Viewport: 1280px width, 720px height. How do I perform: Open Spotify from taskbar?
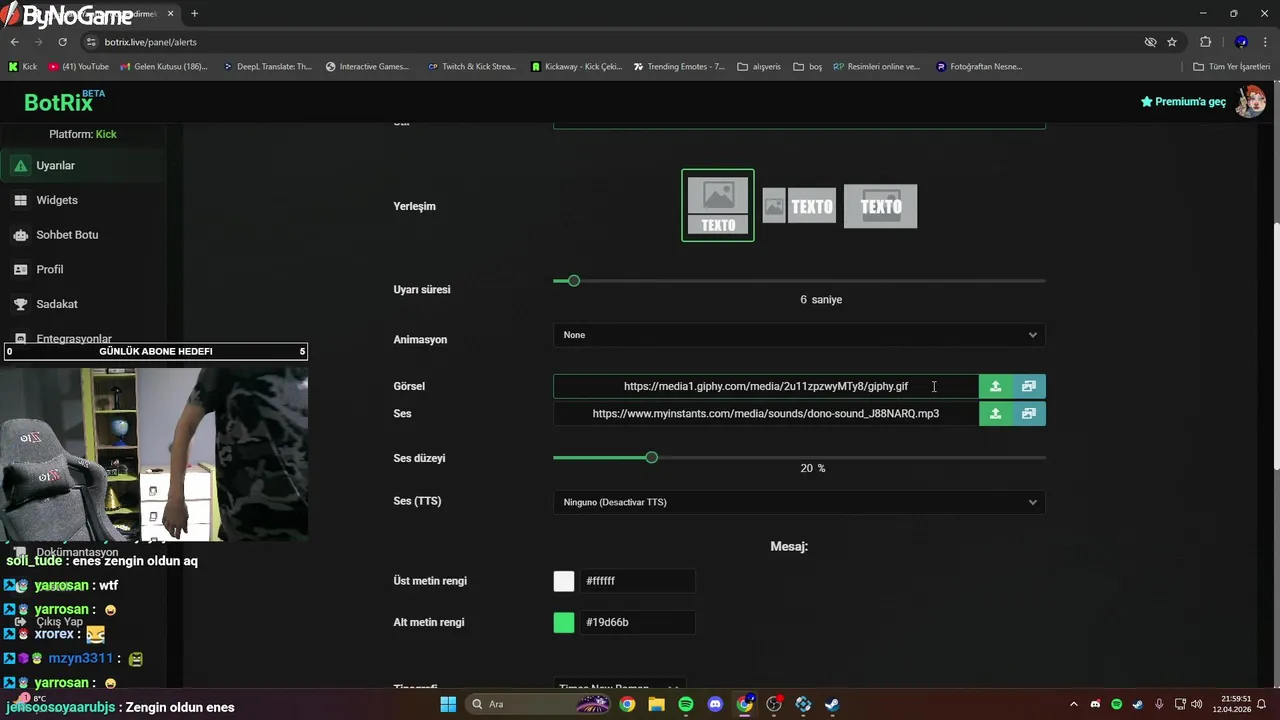686,704
